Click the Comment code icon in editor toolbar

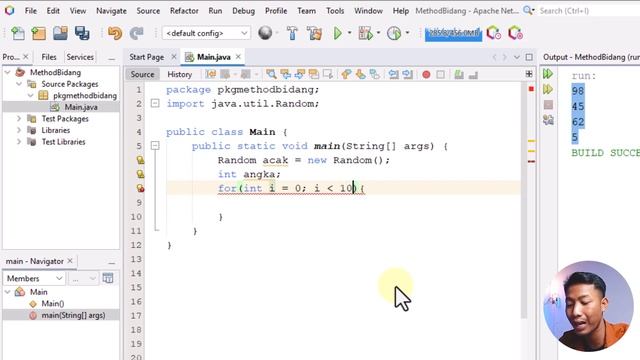click(459, 75)
